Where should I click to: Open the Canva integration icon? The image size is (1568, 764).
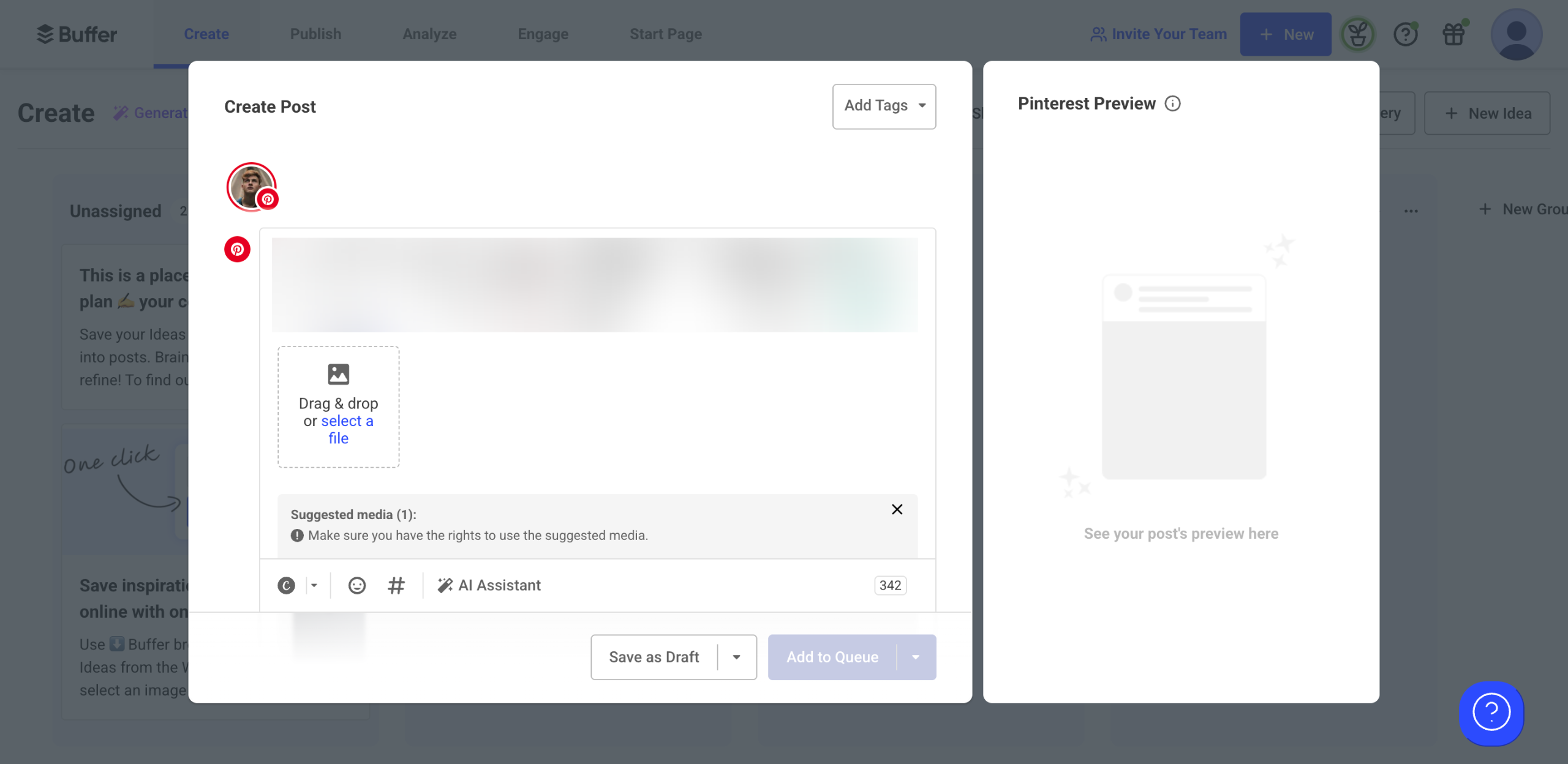click(286, 586)
